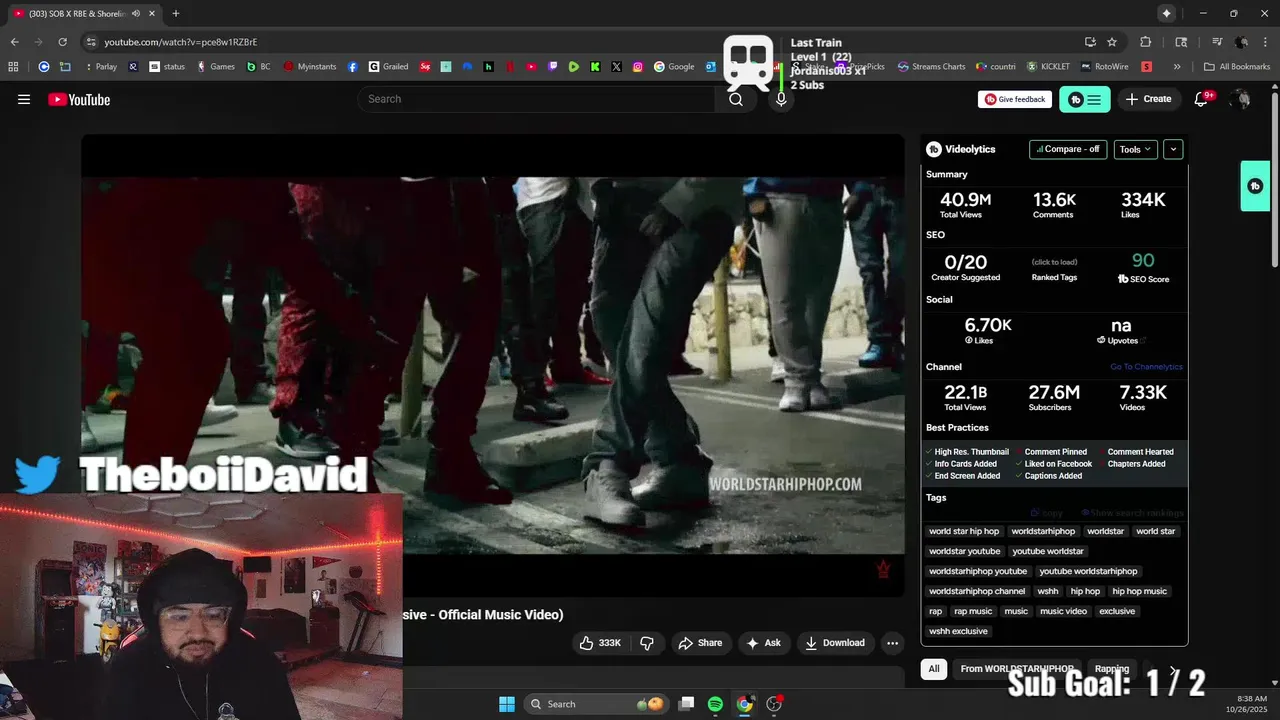Open the Chrome apps grid icon

13,67
